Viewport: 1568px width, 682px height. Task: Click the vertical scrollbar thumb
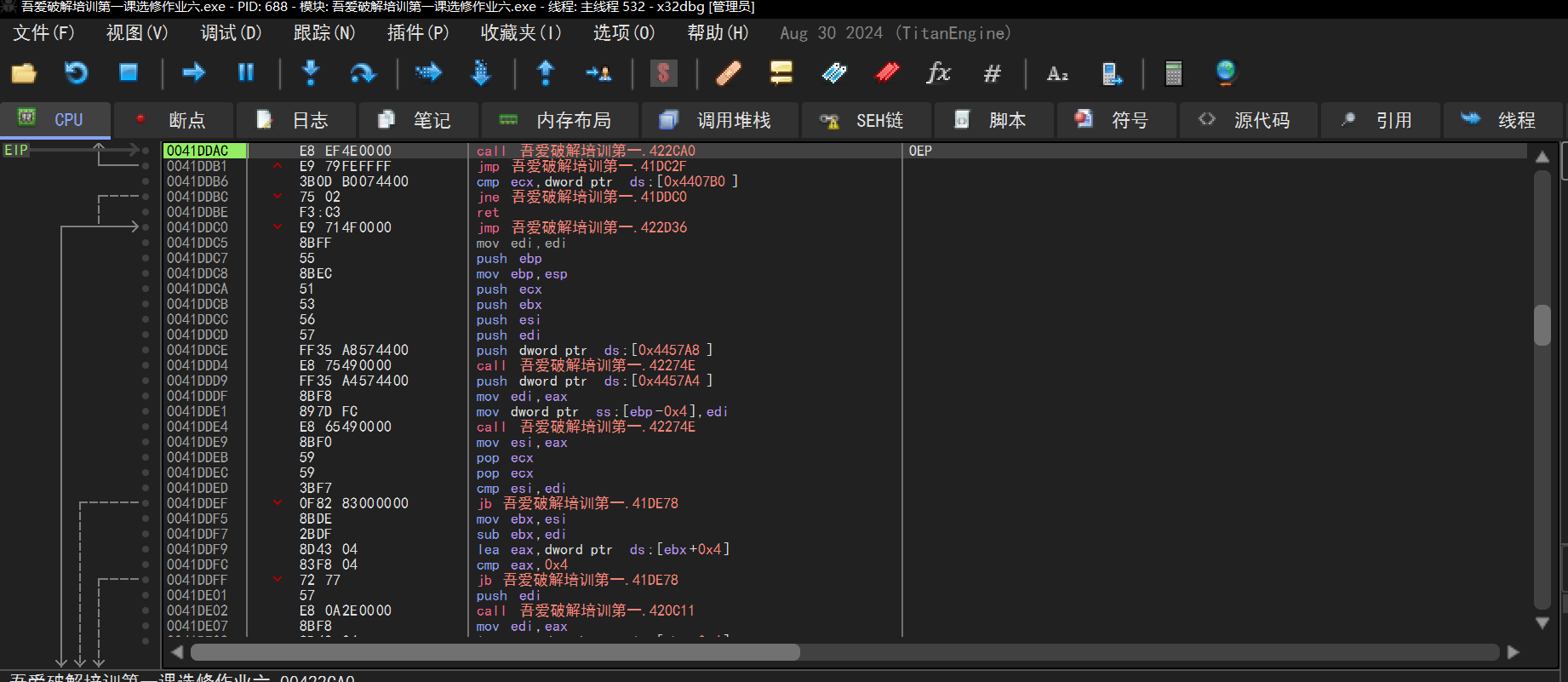1542,324
